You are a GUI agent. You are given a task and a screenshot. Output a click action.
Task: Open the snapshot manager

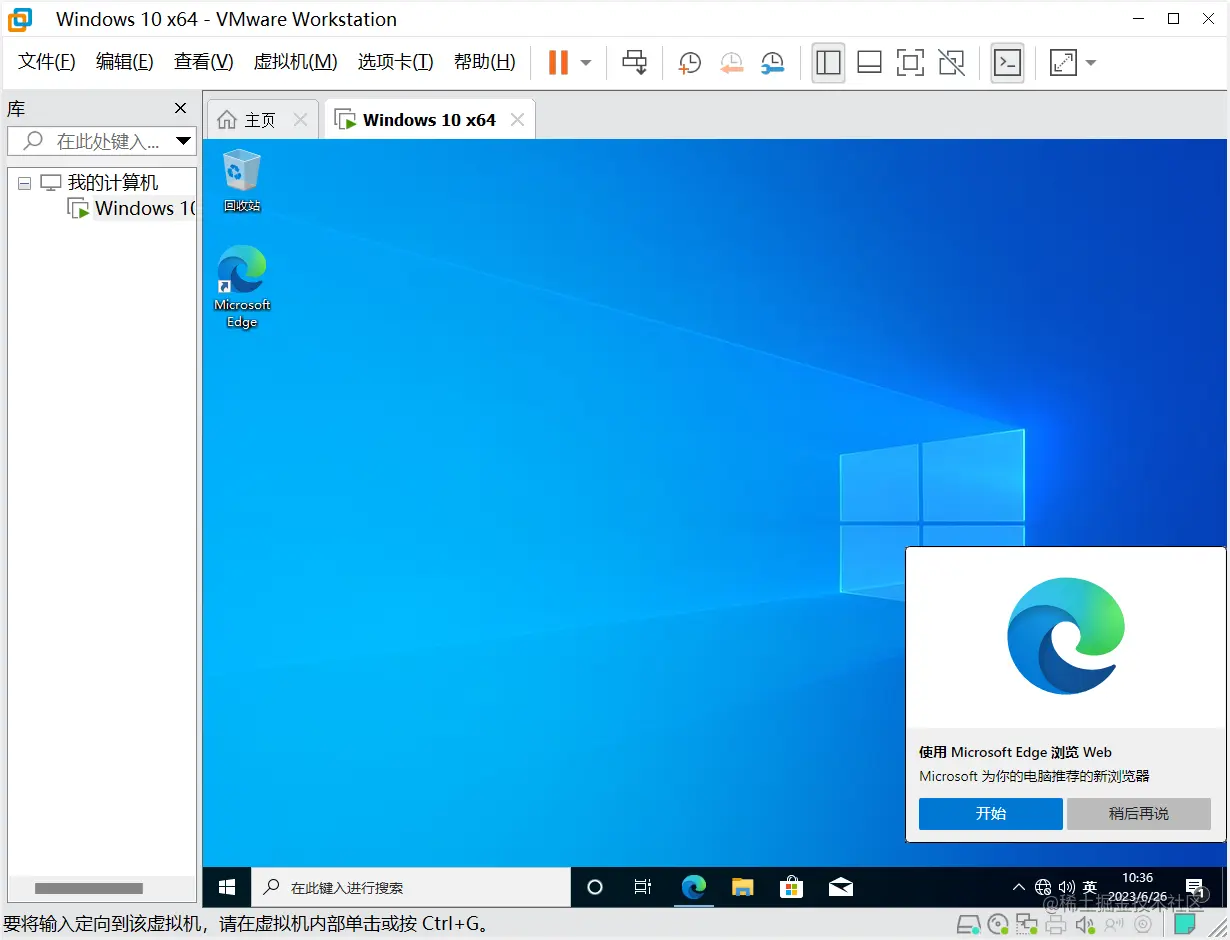[x=772, y=63]
